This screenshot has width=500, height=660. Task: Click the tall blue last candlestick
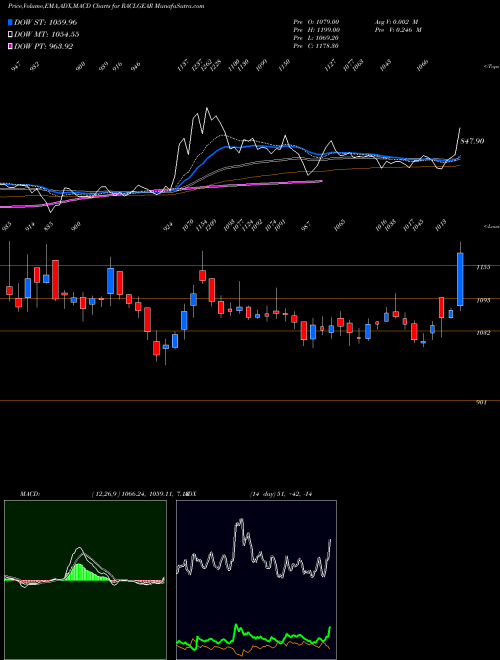coord(460,279)
